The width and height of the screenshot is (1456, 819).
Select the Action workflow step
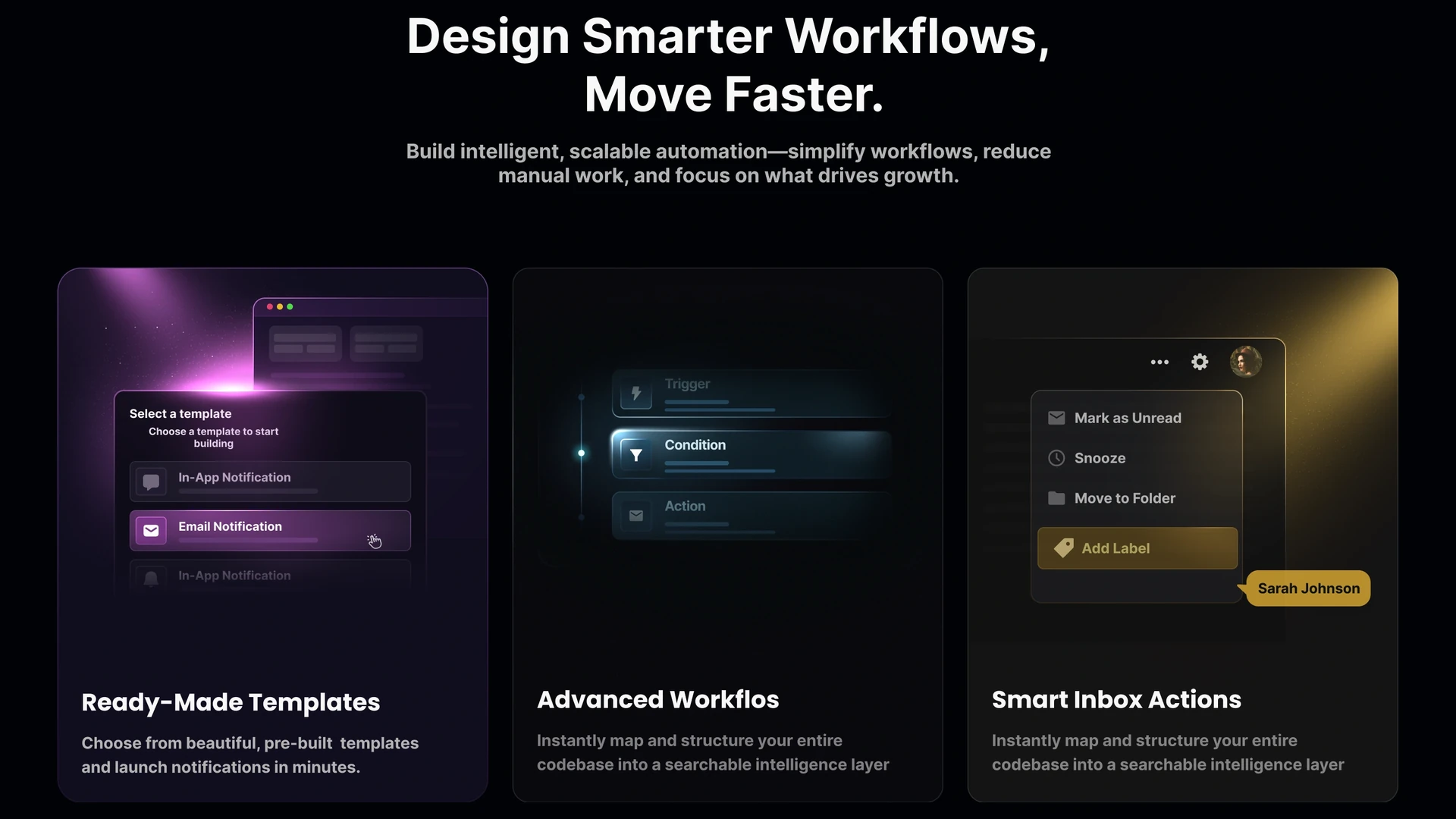tap(752, 516)
